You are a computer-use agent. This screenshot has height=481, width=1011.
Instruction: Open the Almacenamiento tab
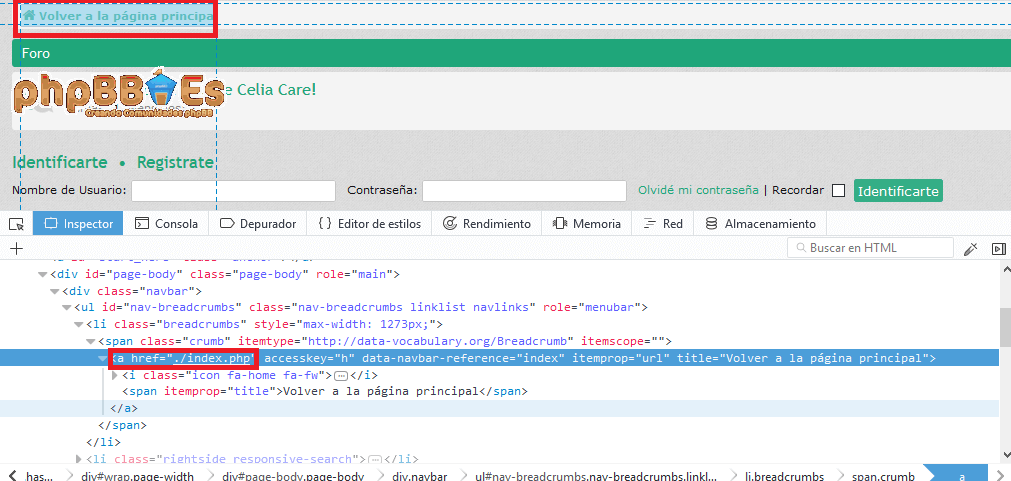(x=760, y=224)
